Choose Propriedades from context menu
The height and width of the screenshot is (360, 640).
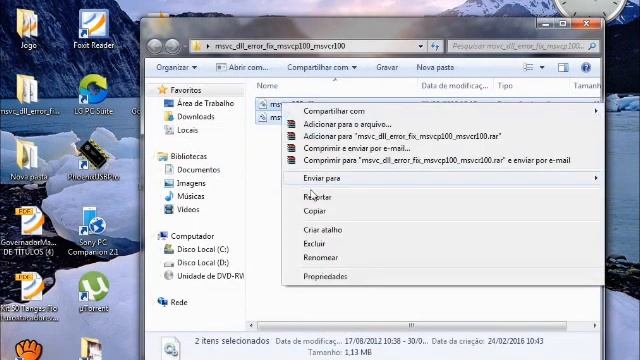click(x=325, y=277)
